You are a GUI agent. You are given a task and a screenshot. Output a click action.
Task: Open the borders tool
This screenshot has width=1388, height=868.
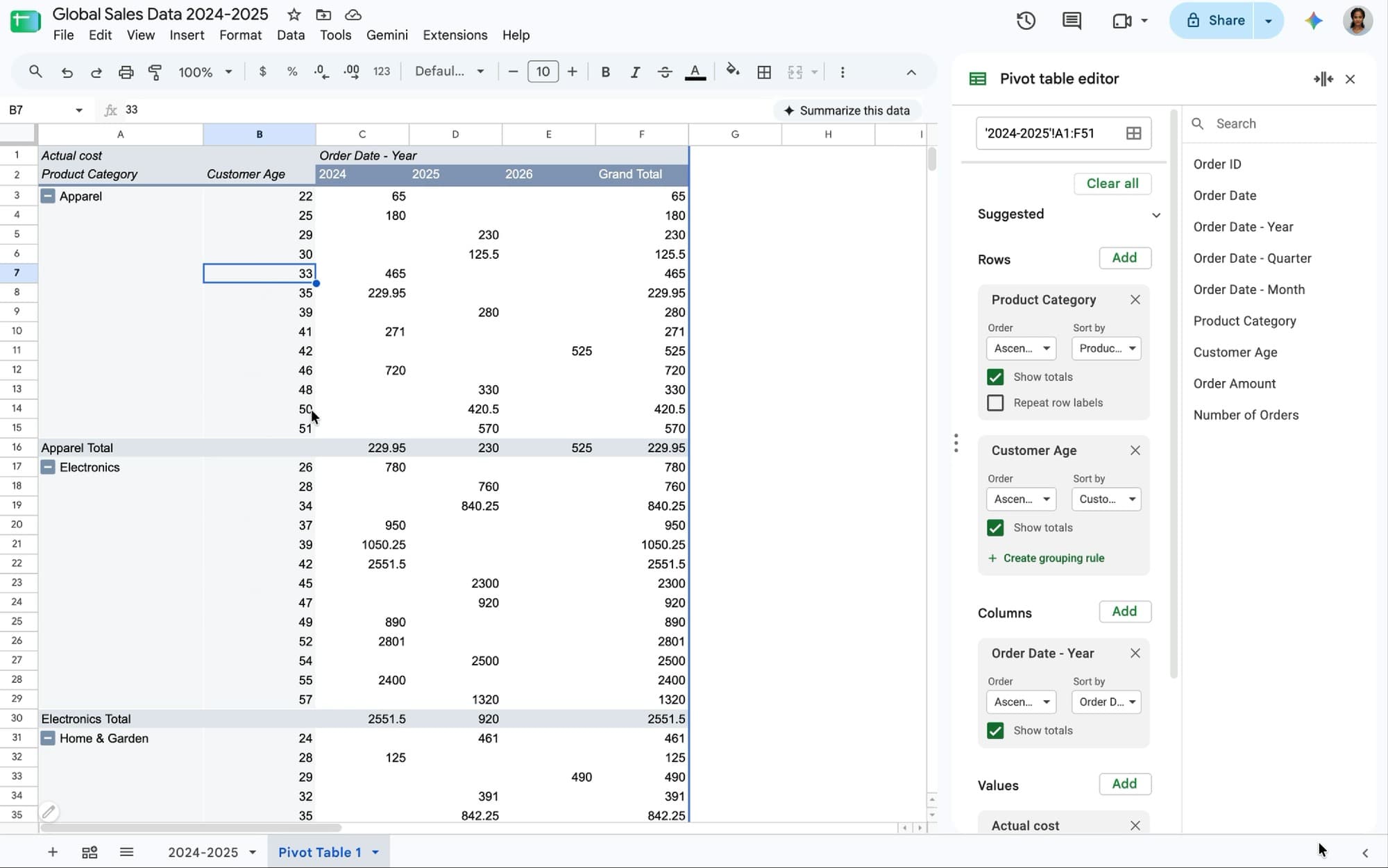764,72
